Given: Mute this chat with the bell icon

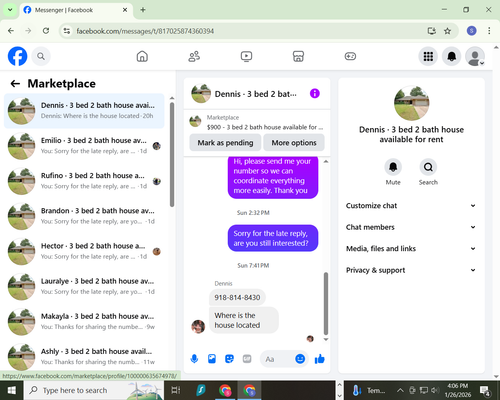Looking at the screenshot, I should click(x=393, y=167).
